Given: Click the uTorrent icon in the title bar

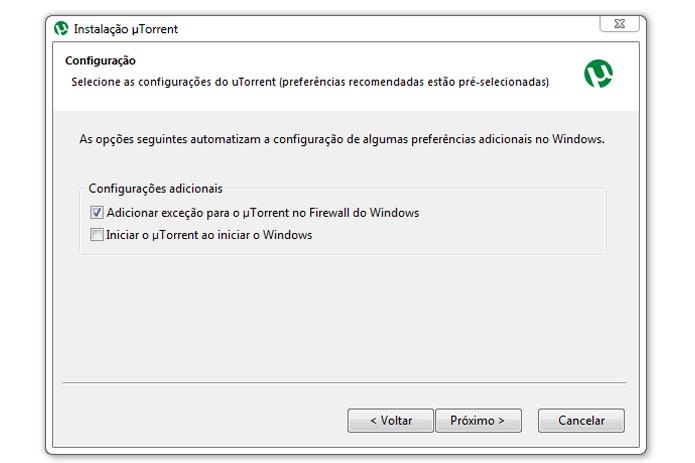Looking at the screenshot, I should point(61,29).
